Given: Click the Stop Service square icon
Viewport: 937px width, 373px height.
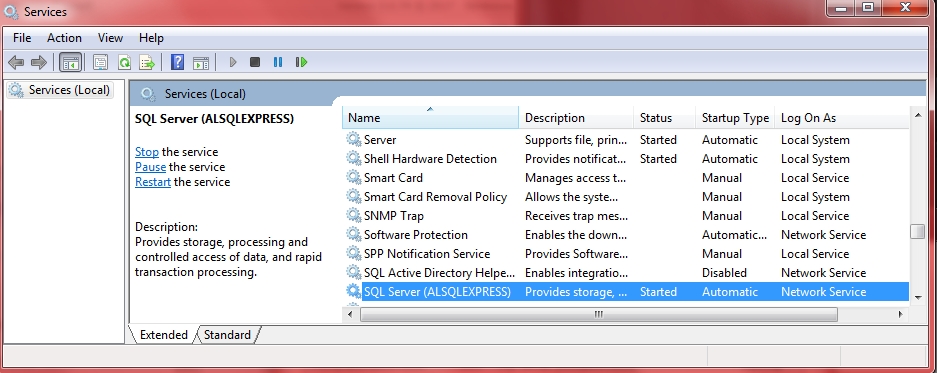Looking at the screenshot, I should point(255,62).
